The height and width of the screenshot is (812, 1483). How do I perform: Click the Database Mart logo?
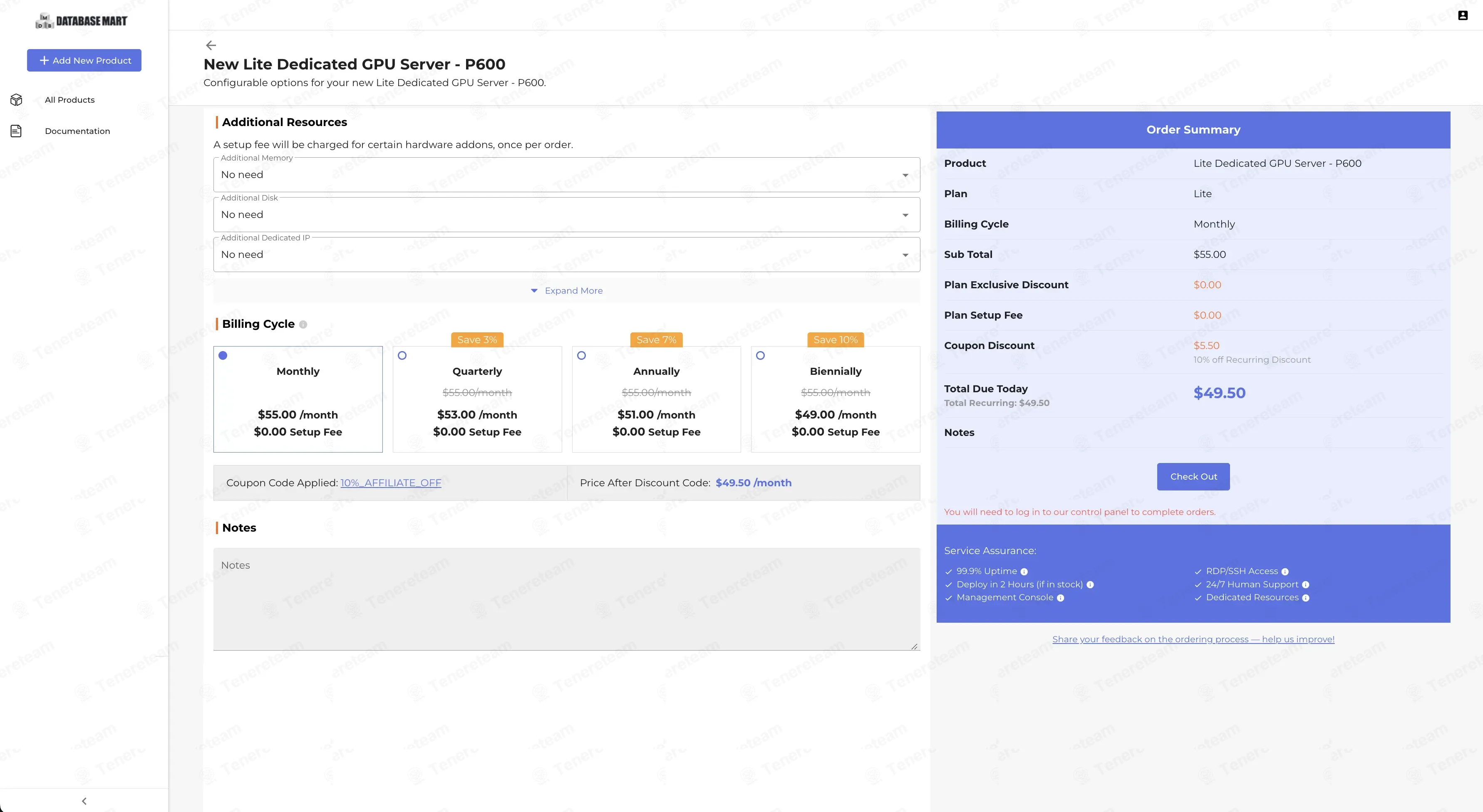[x=81, y=21]
